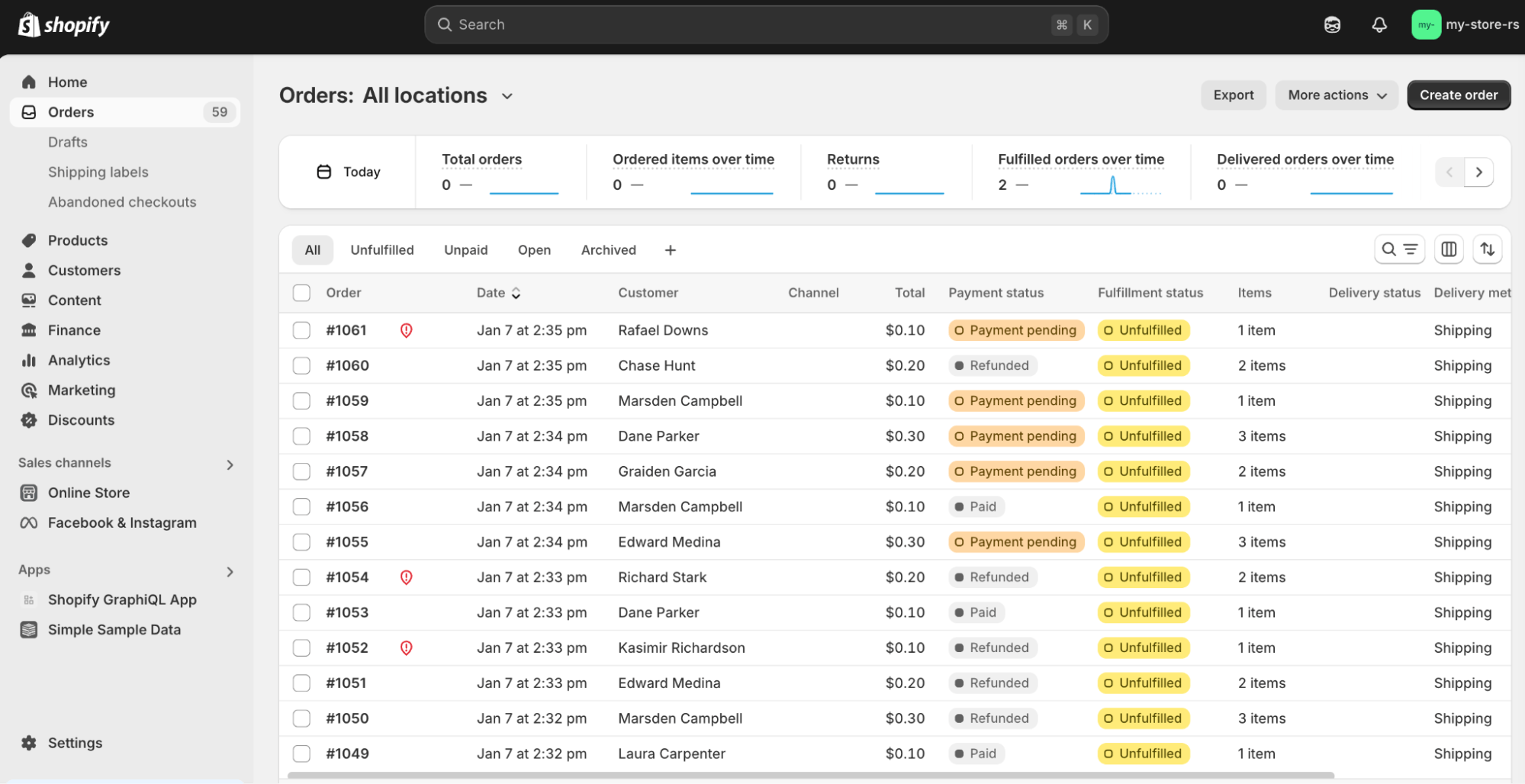Image resolution: width=1525 pixels, height=784 pixels.
Task: Open sort orders icon
Action: tap(1487, 249)
